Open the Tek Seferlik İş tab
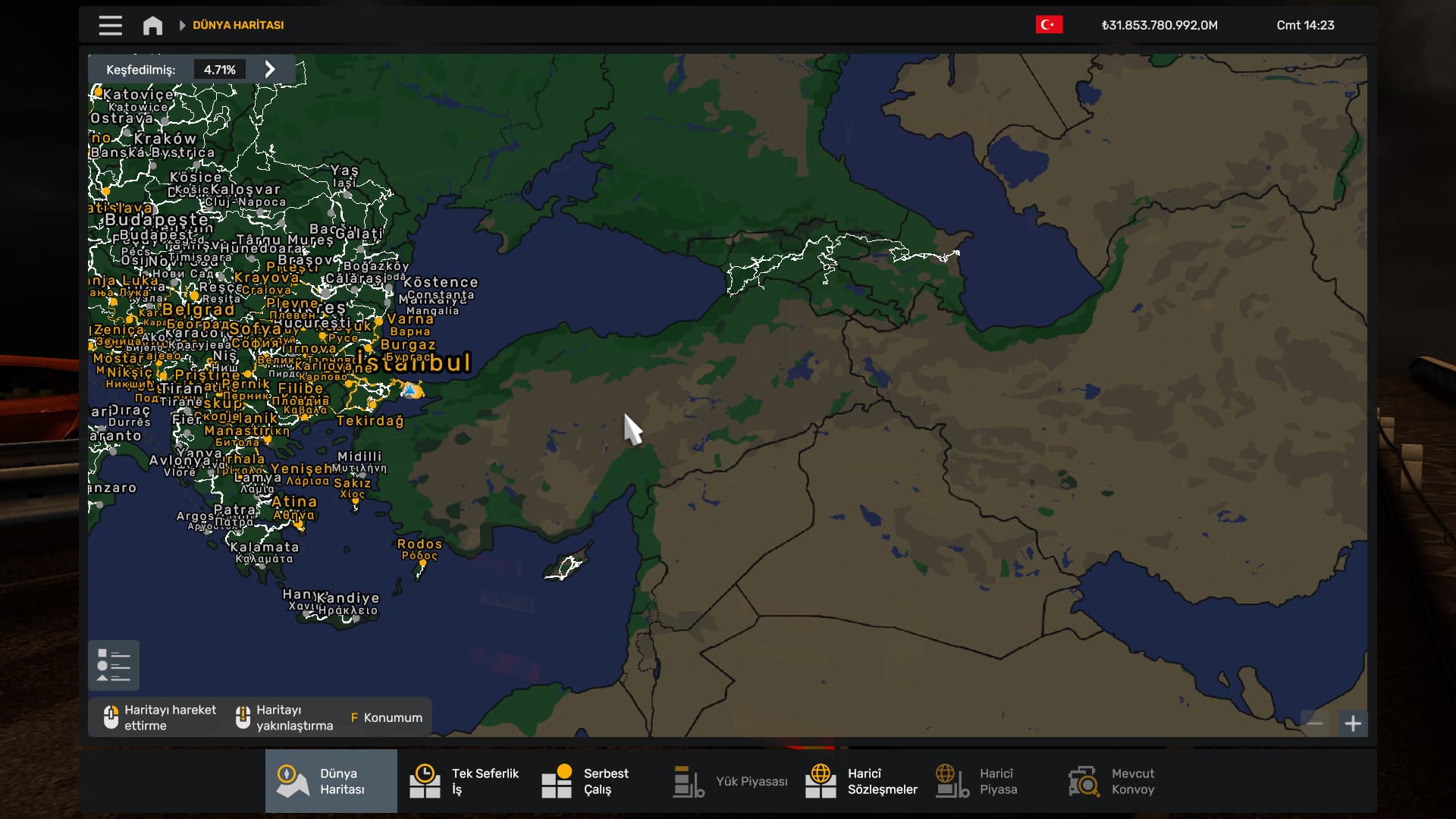1456x819 pixels. pos(464,781)
